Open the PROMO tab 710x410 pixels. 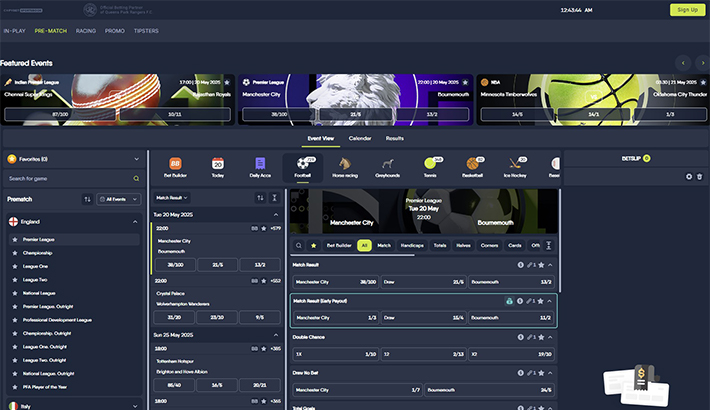point(115,31)
